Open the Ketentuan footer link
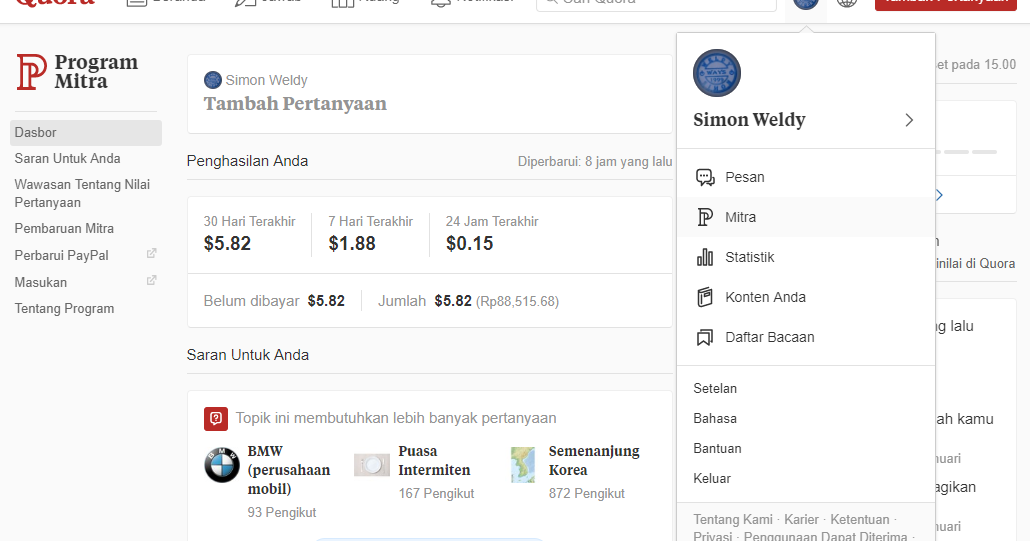Viewport: 1030px width, 541px height. point(860,519)
